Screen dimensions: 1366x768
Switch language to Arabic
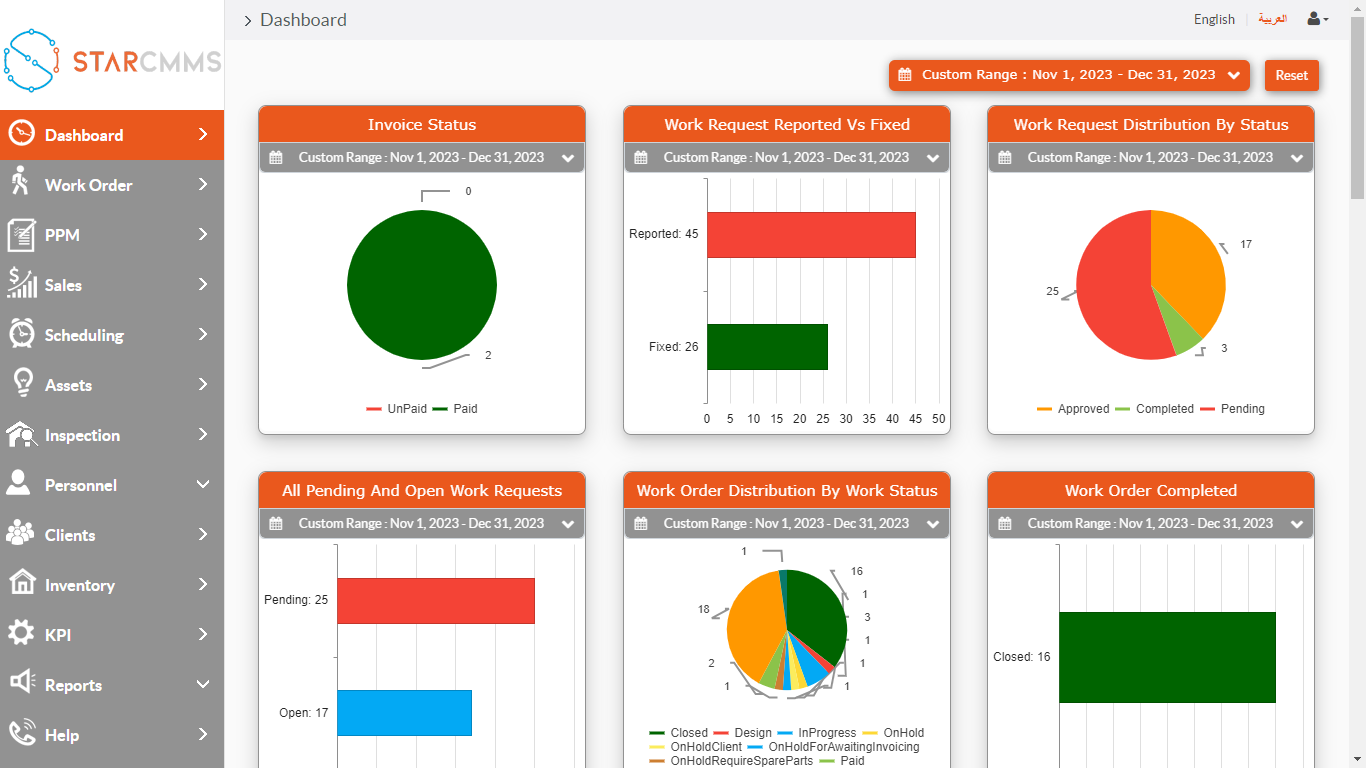point(1272,19)
